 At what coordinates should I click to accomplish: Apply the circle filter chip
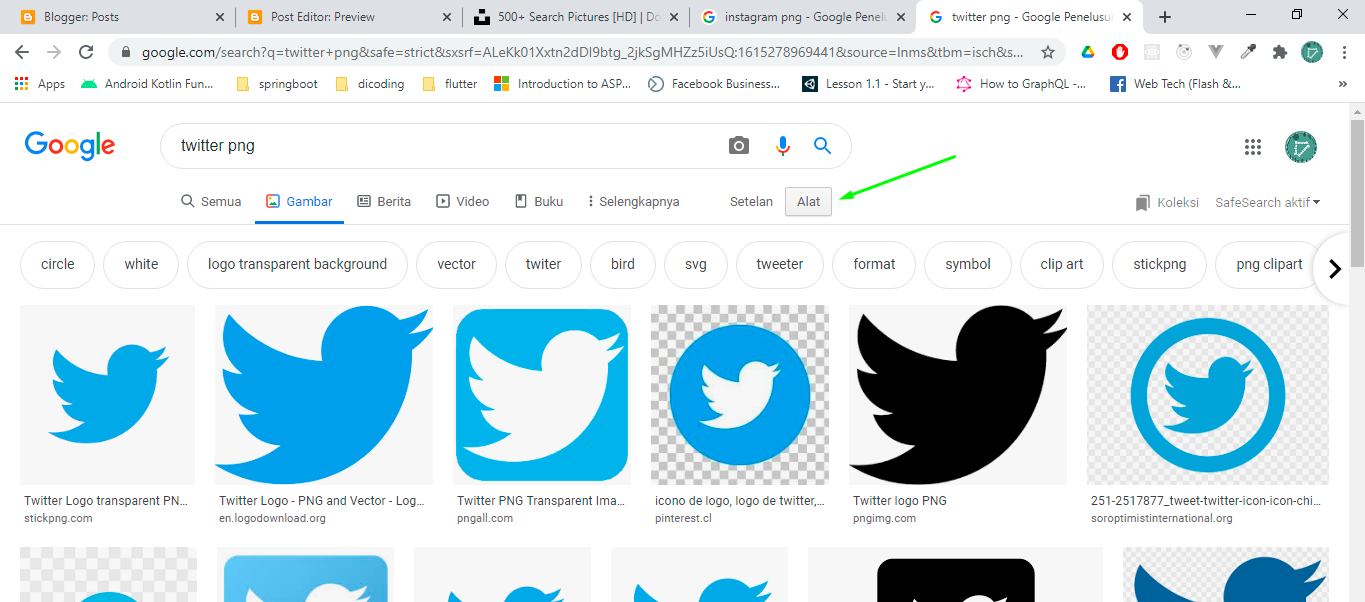pos(58,264)
